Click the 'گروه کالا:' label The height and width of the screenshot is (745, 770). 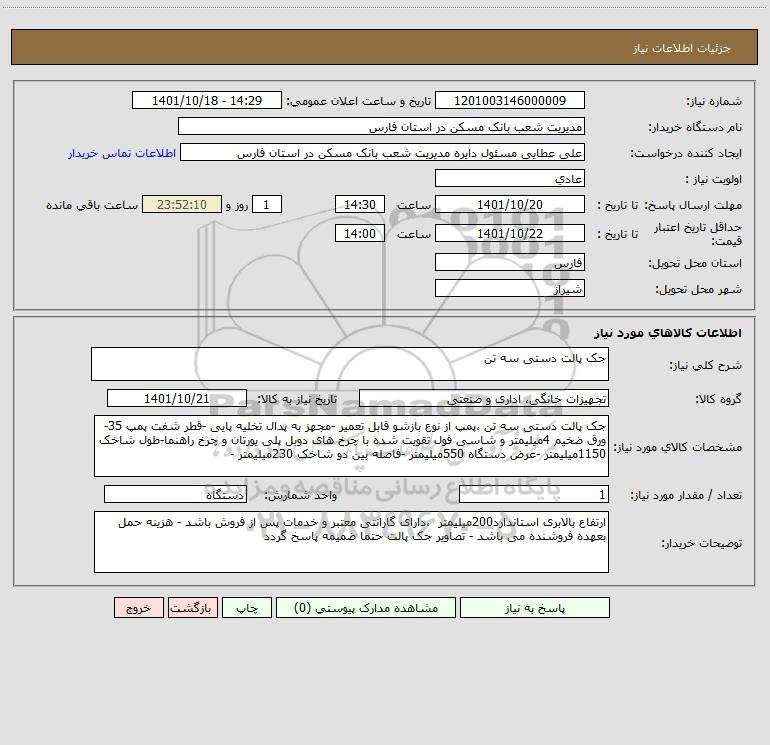pyautogui.click(x=718, y=399)
